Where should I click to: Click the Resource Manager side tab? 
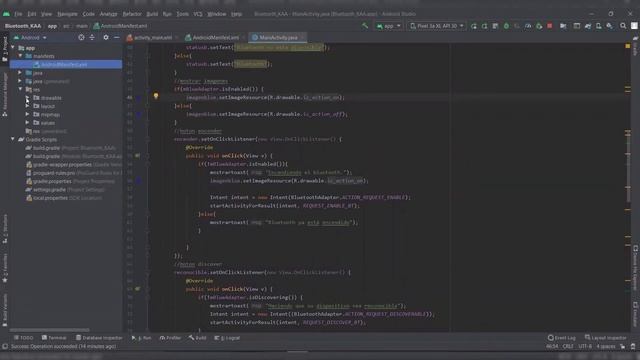point(5,95)
